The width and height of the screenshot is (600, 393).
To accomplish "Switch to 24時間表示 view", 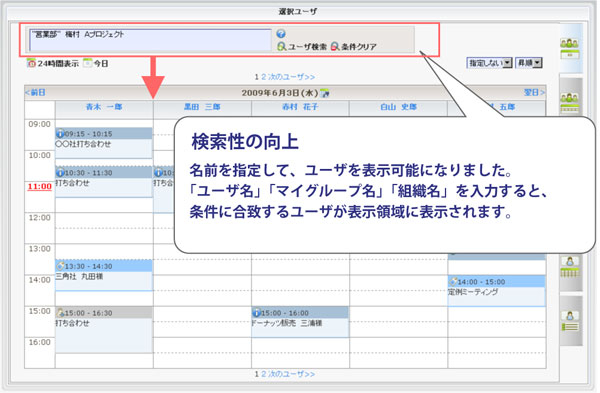I will click(53, 63).
